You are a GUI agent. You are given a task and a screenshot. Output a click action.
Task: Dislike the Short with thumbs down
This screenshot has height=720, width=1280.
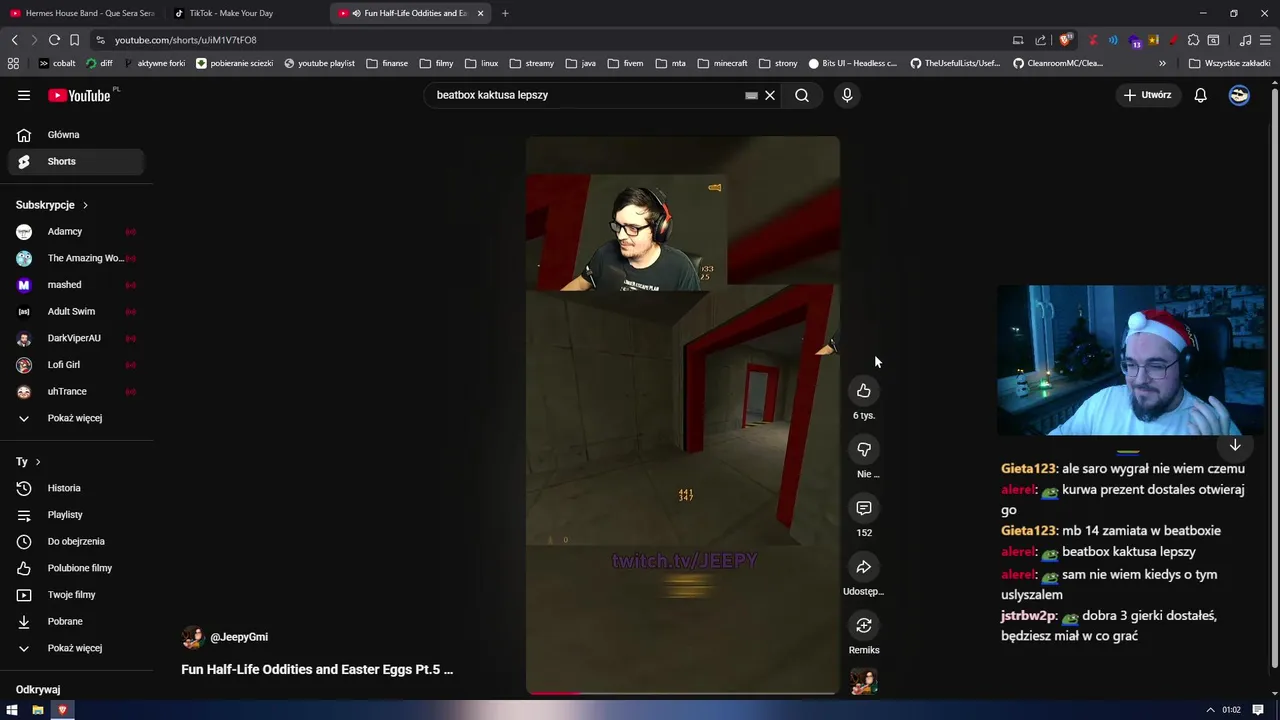click(864, 449)
